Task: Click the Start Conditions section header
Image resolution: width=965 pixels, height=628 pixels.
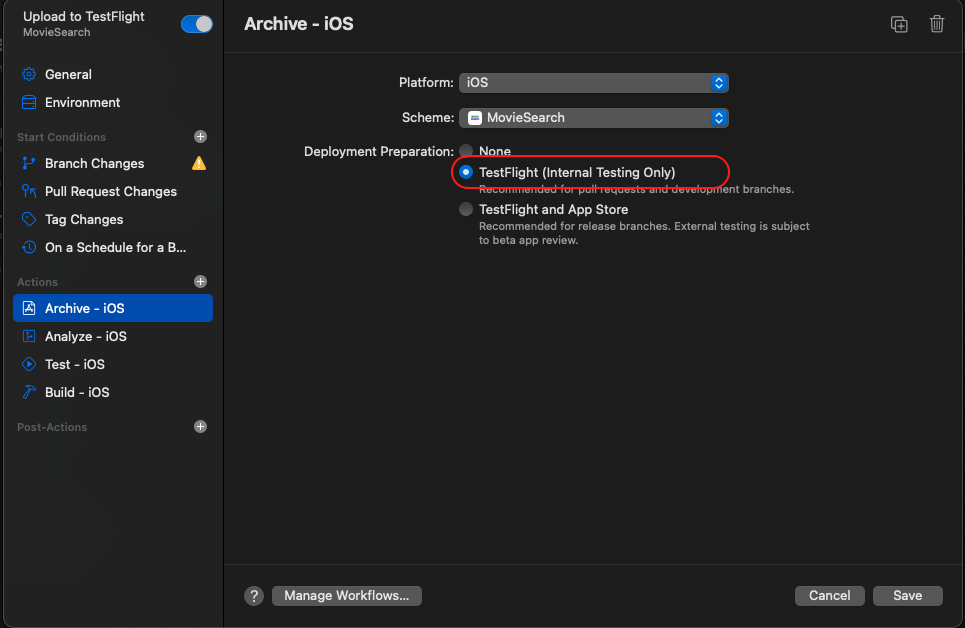Action: [x=62, y=137]
